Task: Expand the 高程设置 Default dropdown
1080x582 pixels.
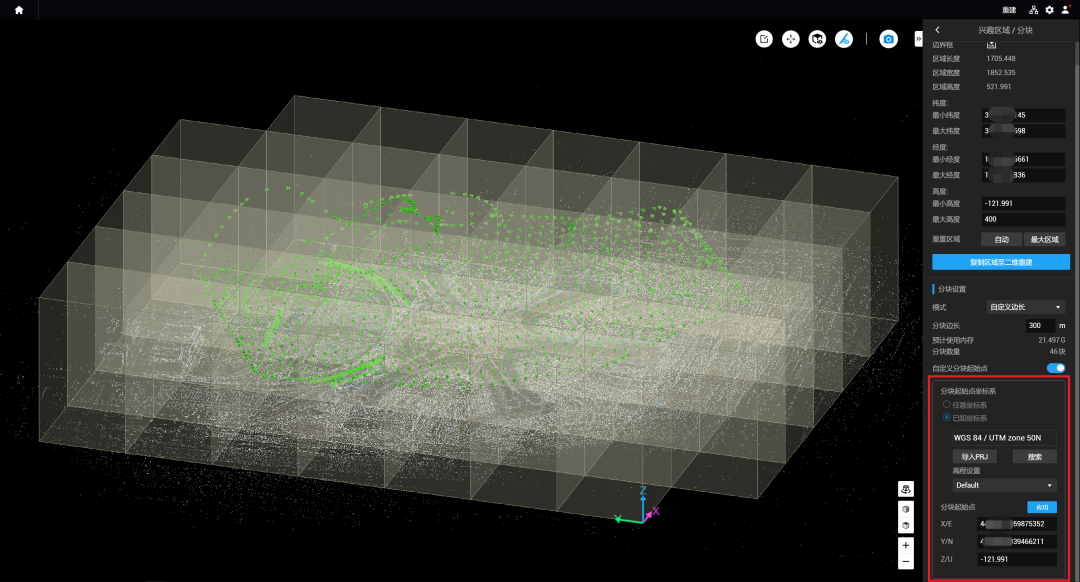Action: [1003, 485]
